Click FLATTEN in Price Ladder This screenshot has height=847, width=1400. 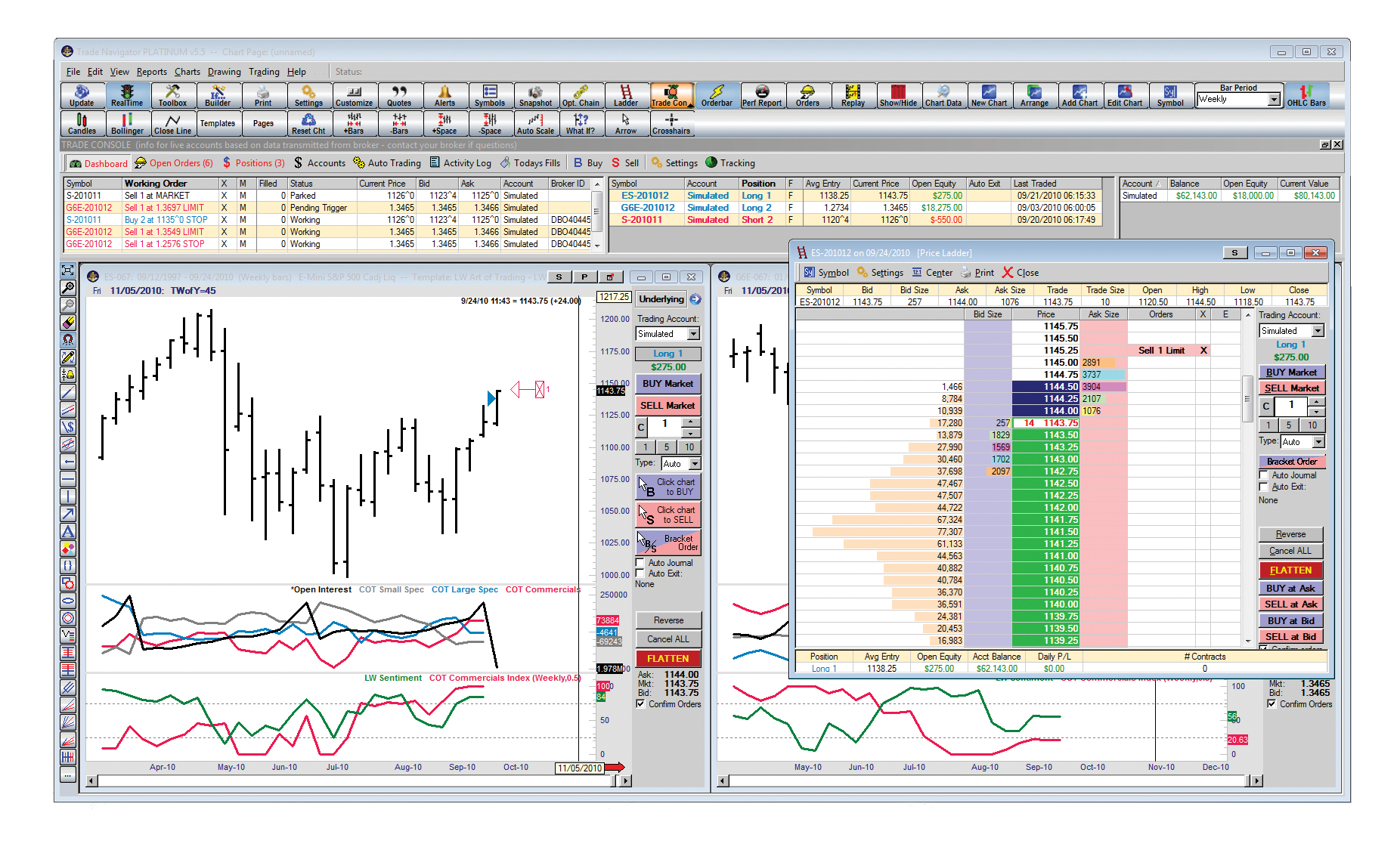1291,570
